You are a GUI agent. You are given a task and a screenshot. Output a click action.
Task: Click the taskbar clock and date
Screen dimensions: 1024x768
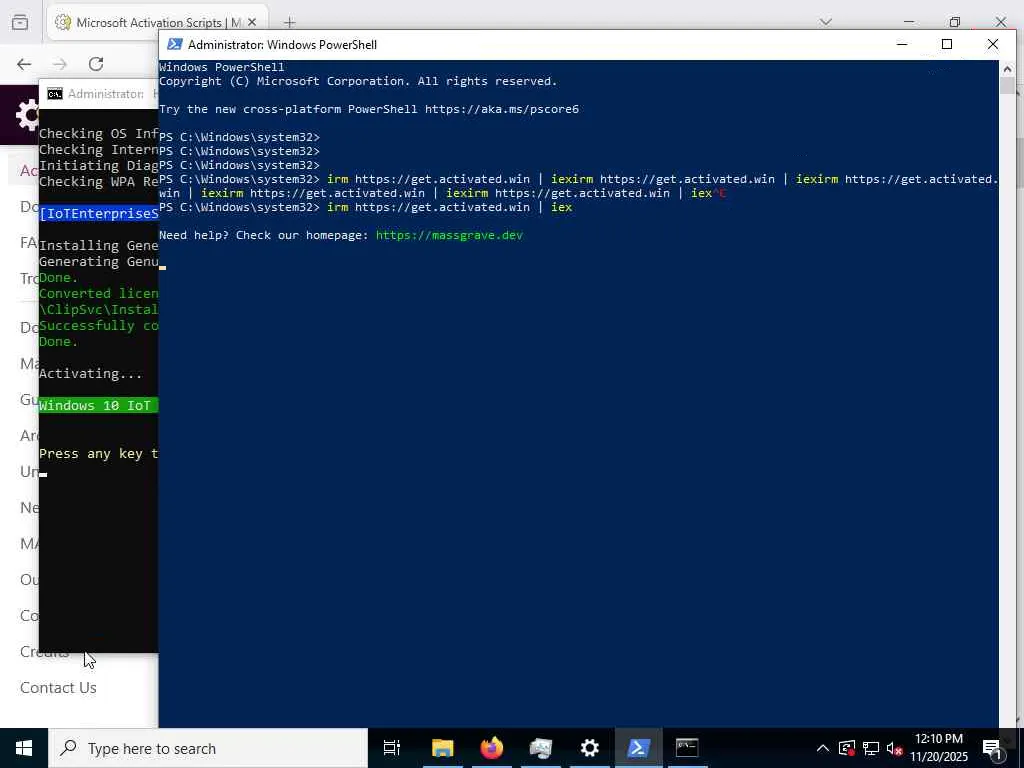[x=939, y=748]
